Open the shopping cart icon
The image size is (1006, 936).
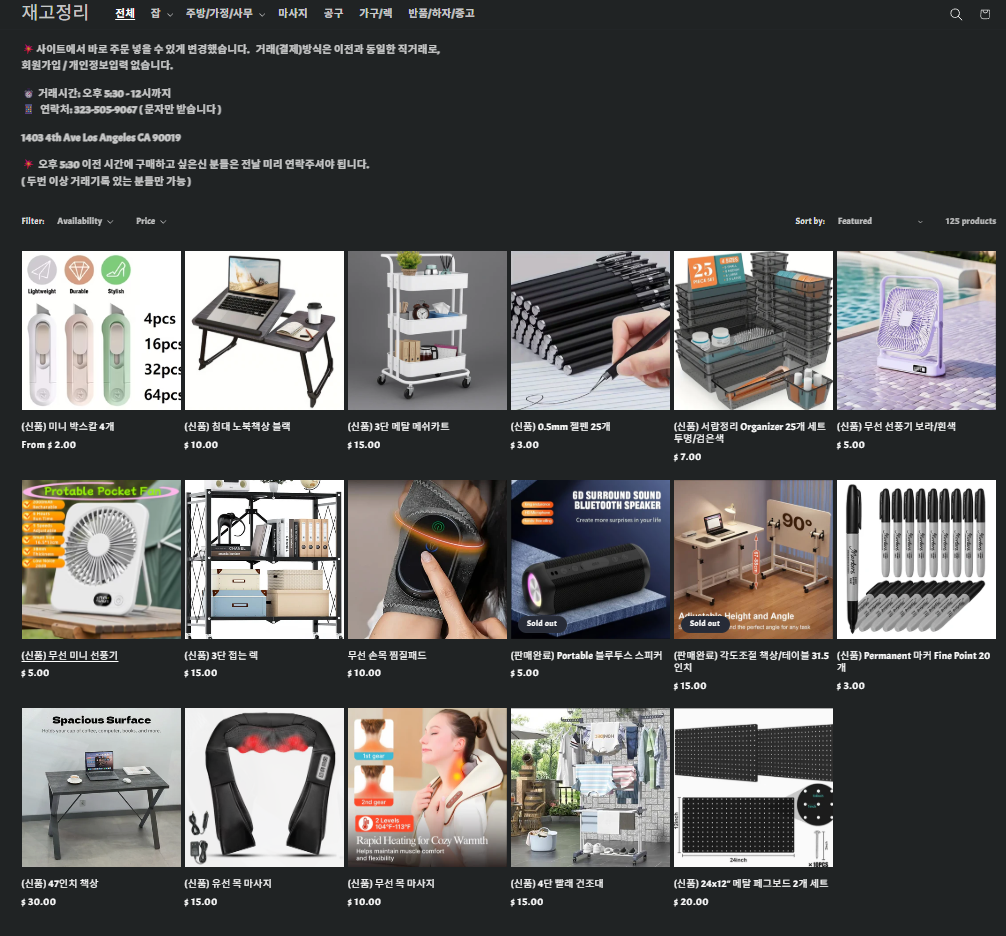click(x=986, y=14)
